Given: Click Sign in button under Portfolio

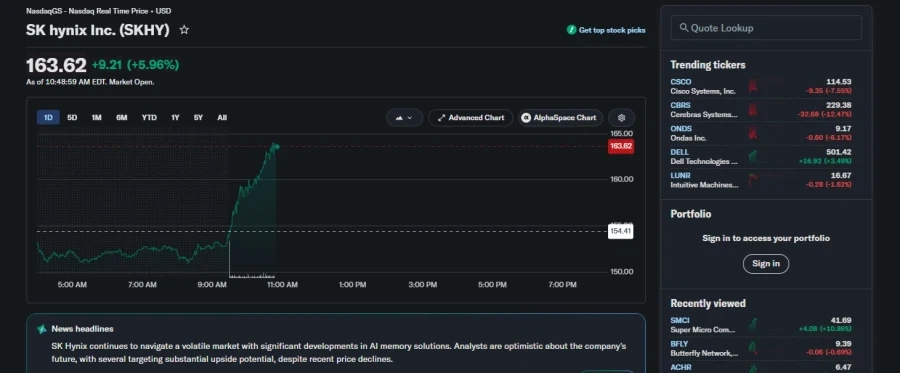Looking at the screenshot, I should click(x=766, y=264).
